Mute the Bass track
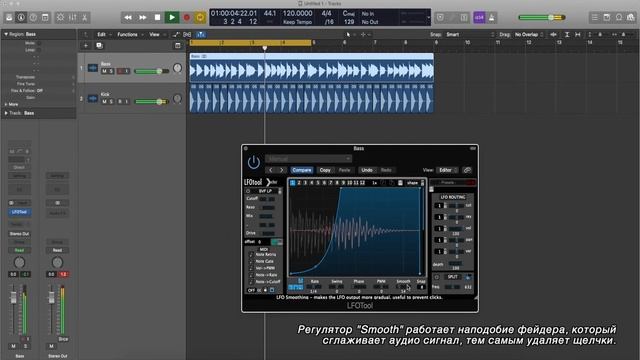 click(104, 71)
